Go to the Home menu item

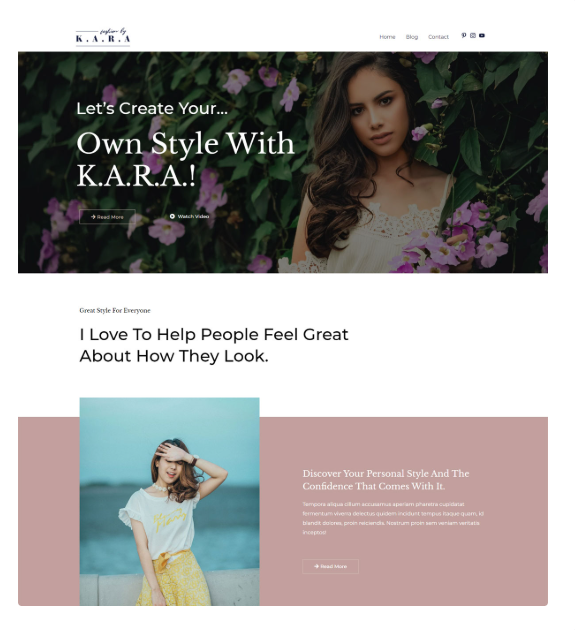tap(387, 37)
